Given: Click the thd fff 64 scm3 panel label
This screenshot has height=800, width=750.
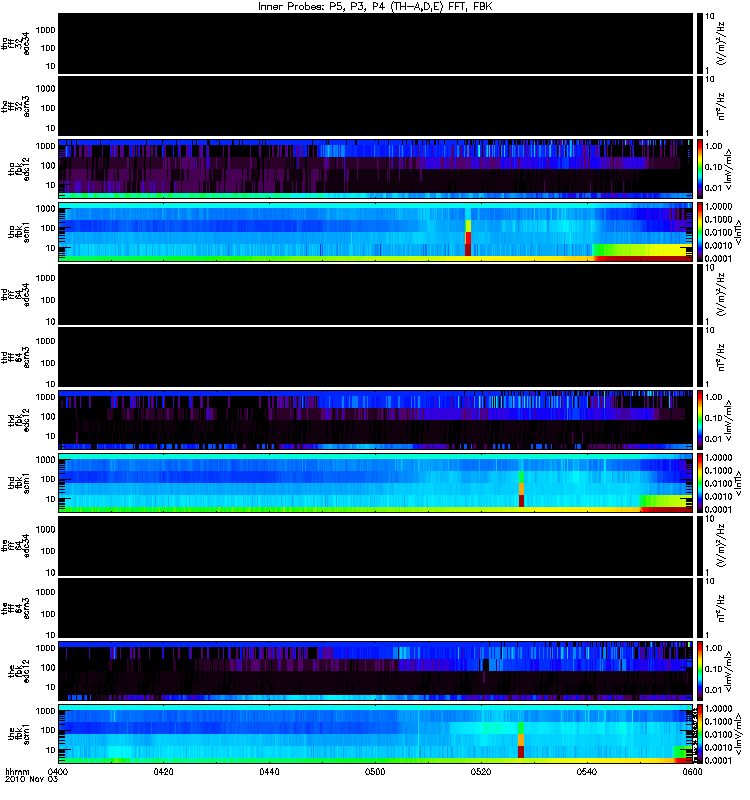Looking at the screenshot, I should click(15, 358).
